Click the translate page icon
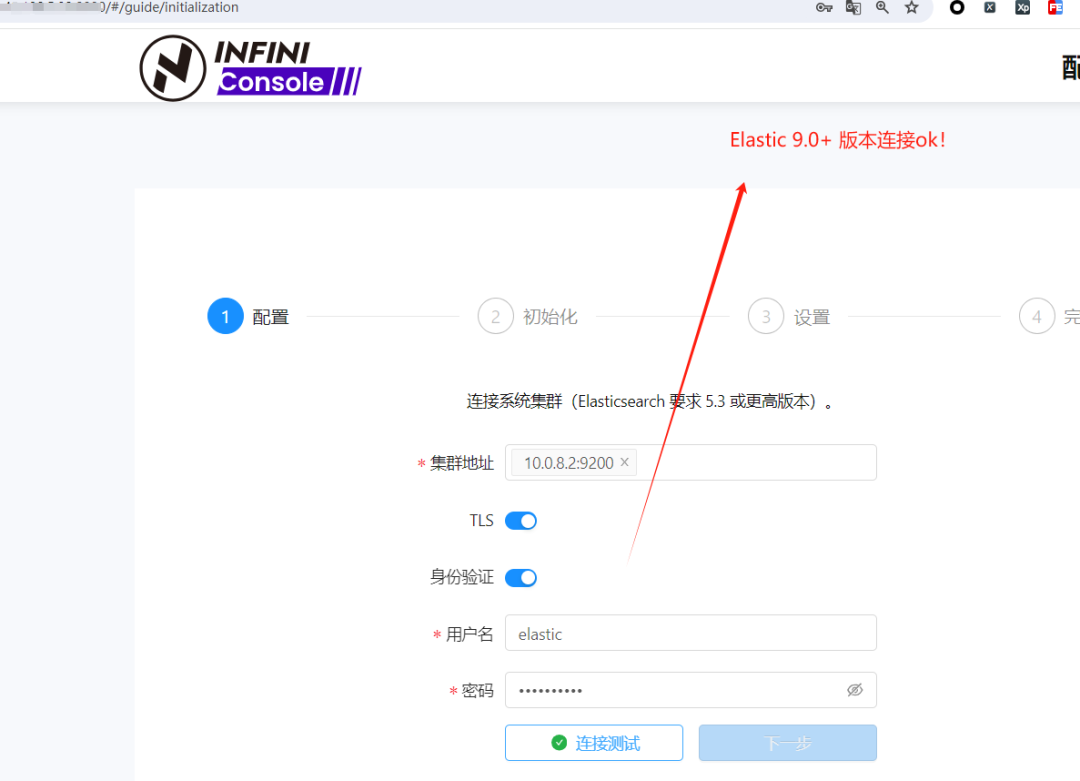 pyautogui.click(x=853, y=8)
